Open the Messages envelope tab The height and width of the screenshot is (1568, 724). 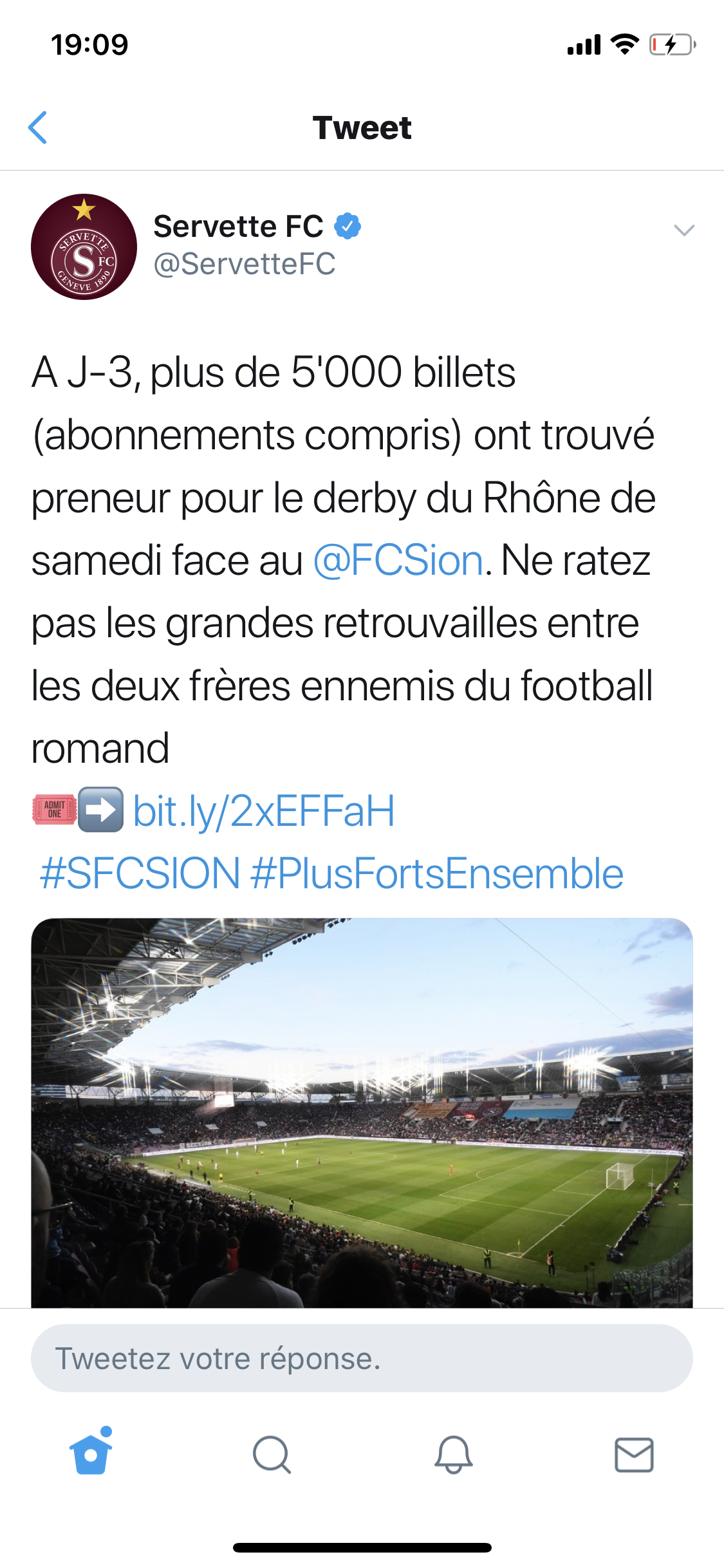(x=634, y=1455)
